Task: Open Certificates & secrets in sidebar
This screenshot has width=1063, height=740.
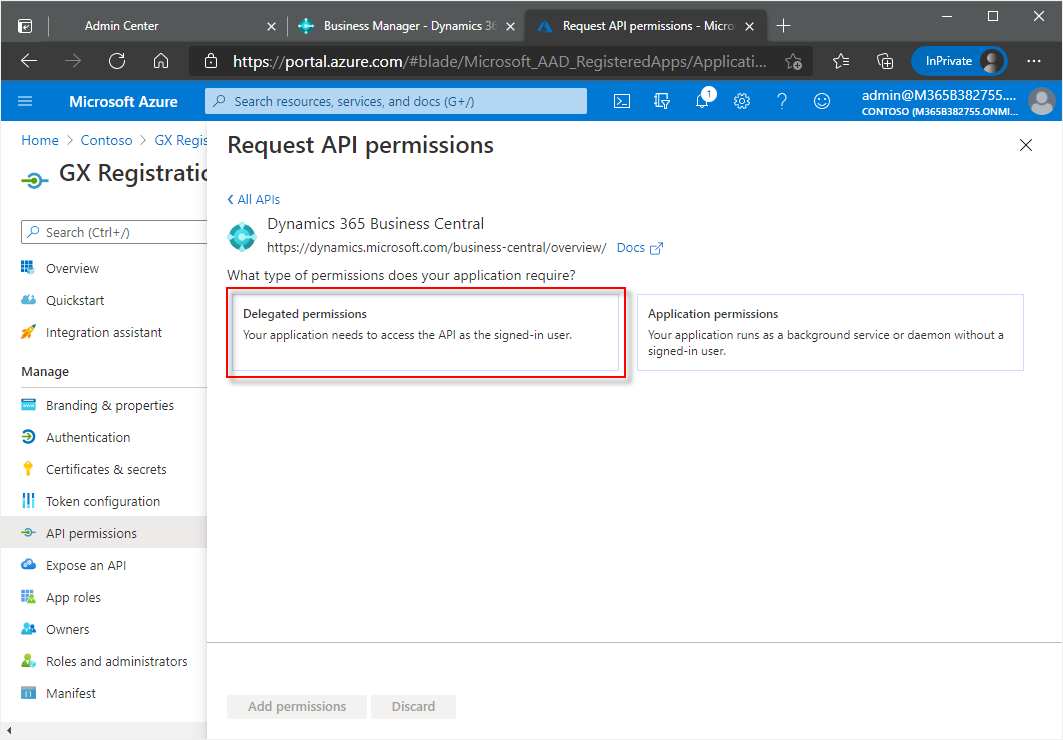Action: click(106, 469)
